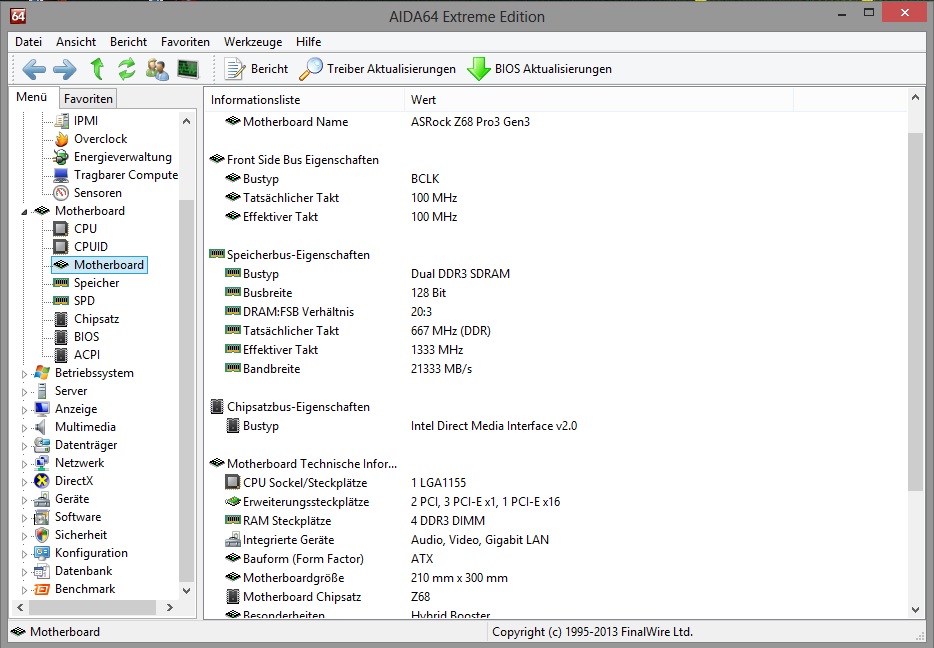Viewport: 934px width, 648px height.
Task: Select the Integrierte Geräte row
Action: tap(555, 540)
